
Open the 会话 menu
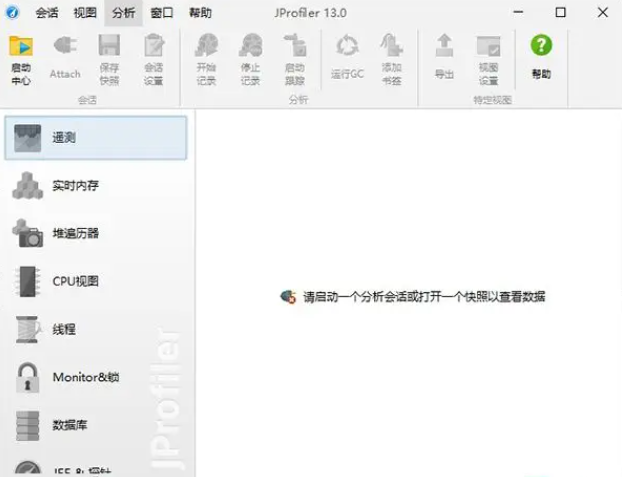click(47, 13)
